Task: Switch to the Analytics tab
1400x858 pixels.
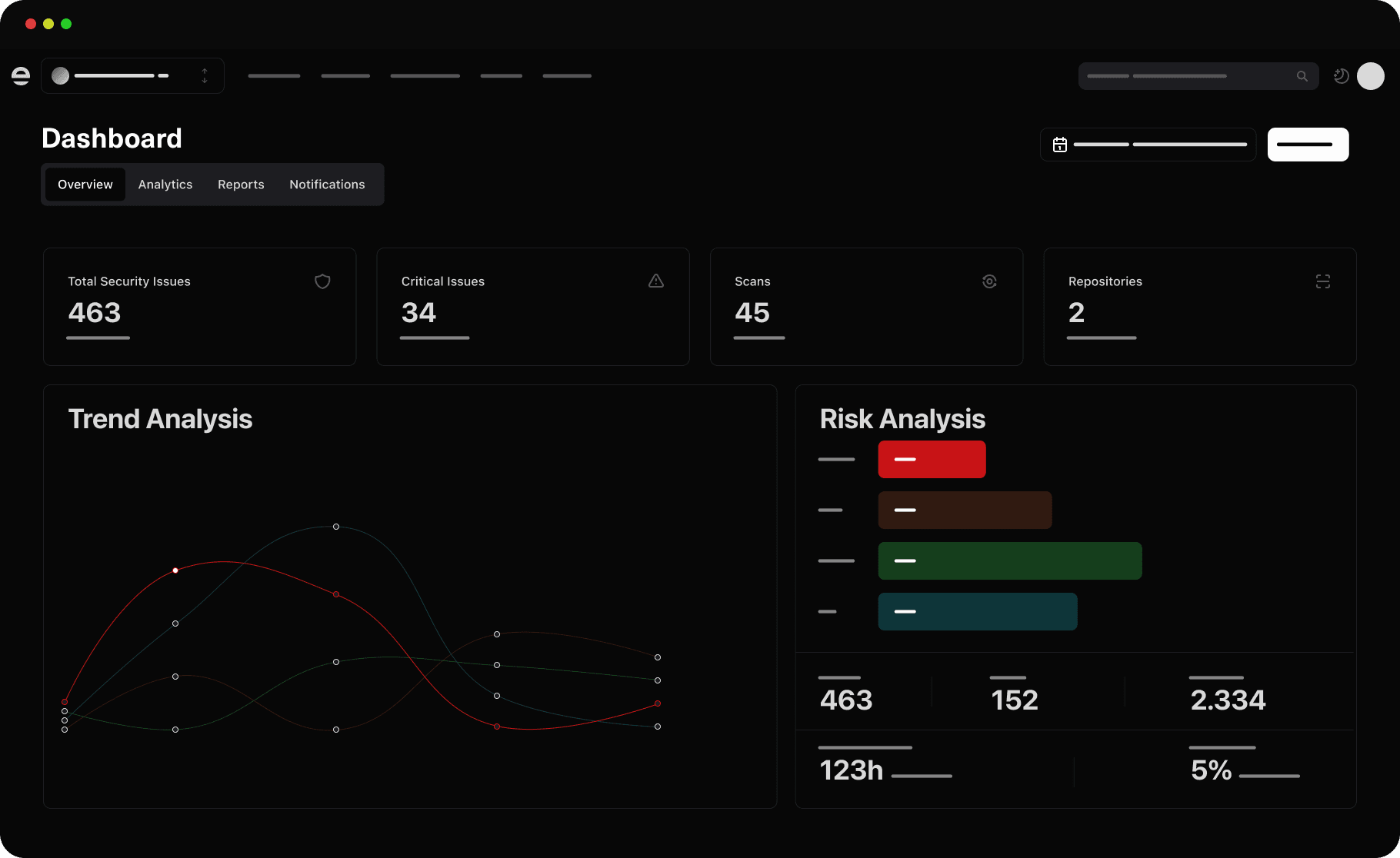Action: point(165,185)
